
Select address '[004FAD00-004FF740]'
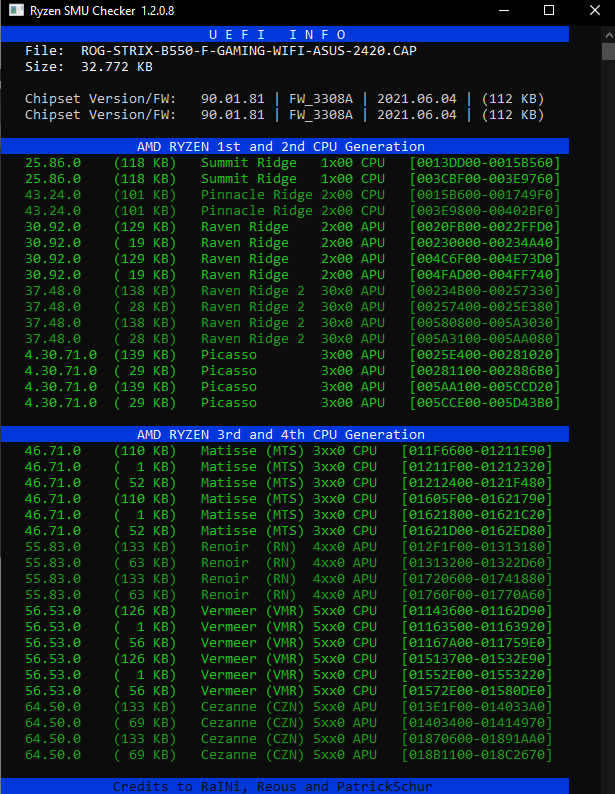(x=485, y=275)
